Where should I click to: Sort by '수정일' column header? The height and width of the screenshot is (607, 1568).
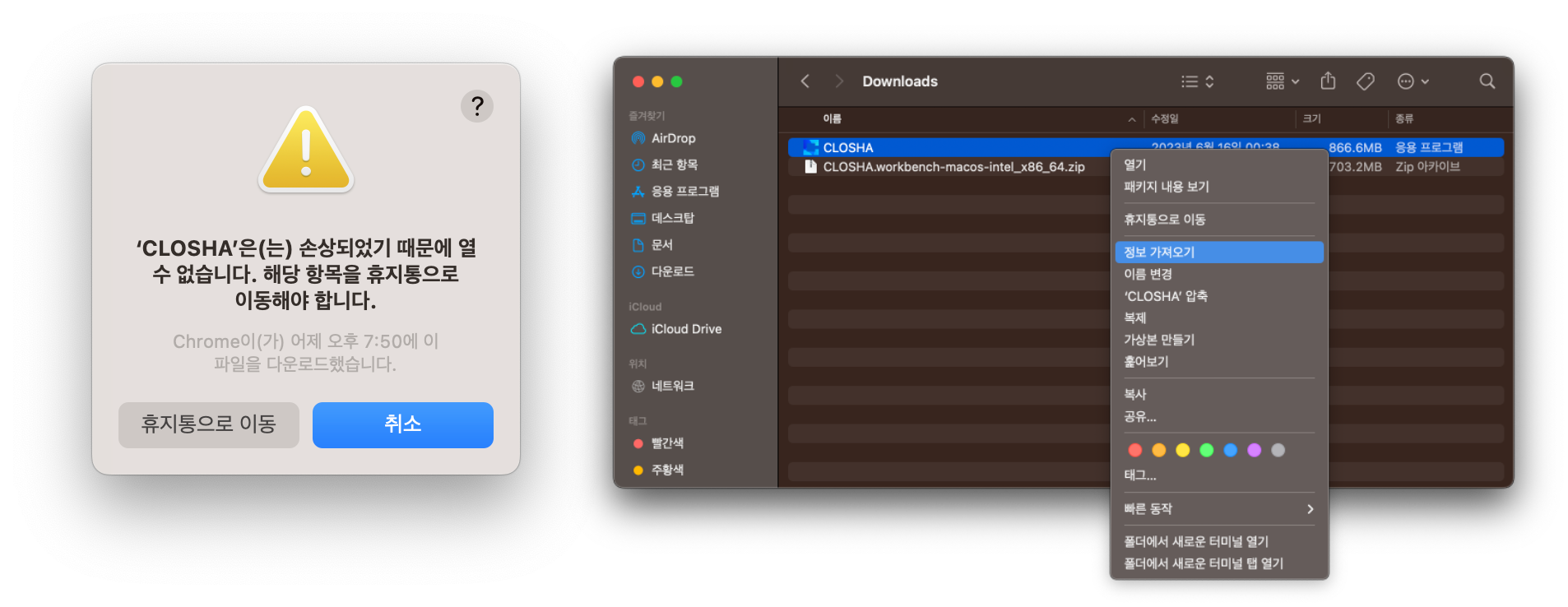coord(1164,118)
